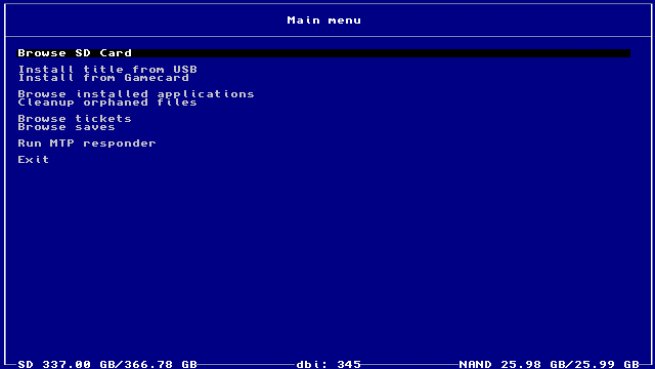The height and width of the screenshot is (369, 655).
Task: Open Browse installed applications
Action: click(x=136, y=94)
